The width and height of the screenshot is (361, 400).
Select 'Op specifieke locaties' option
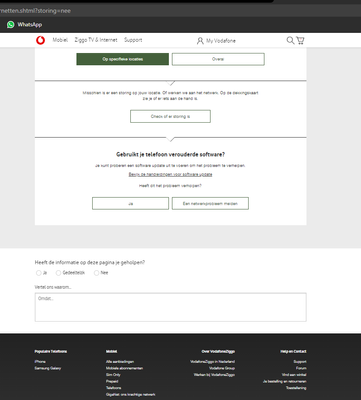coord(123,59)
